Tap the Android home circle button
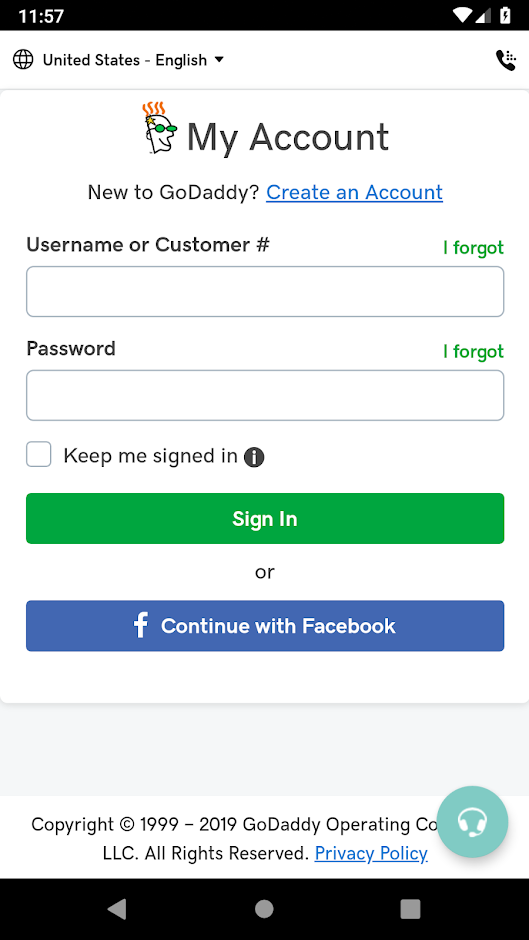 pos(264,909)
